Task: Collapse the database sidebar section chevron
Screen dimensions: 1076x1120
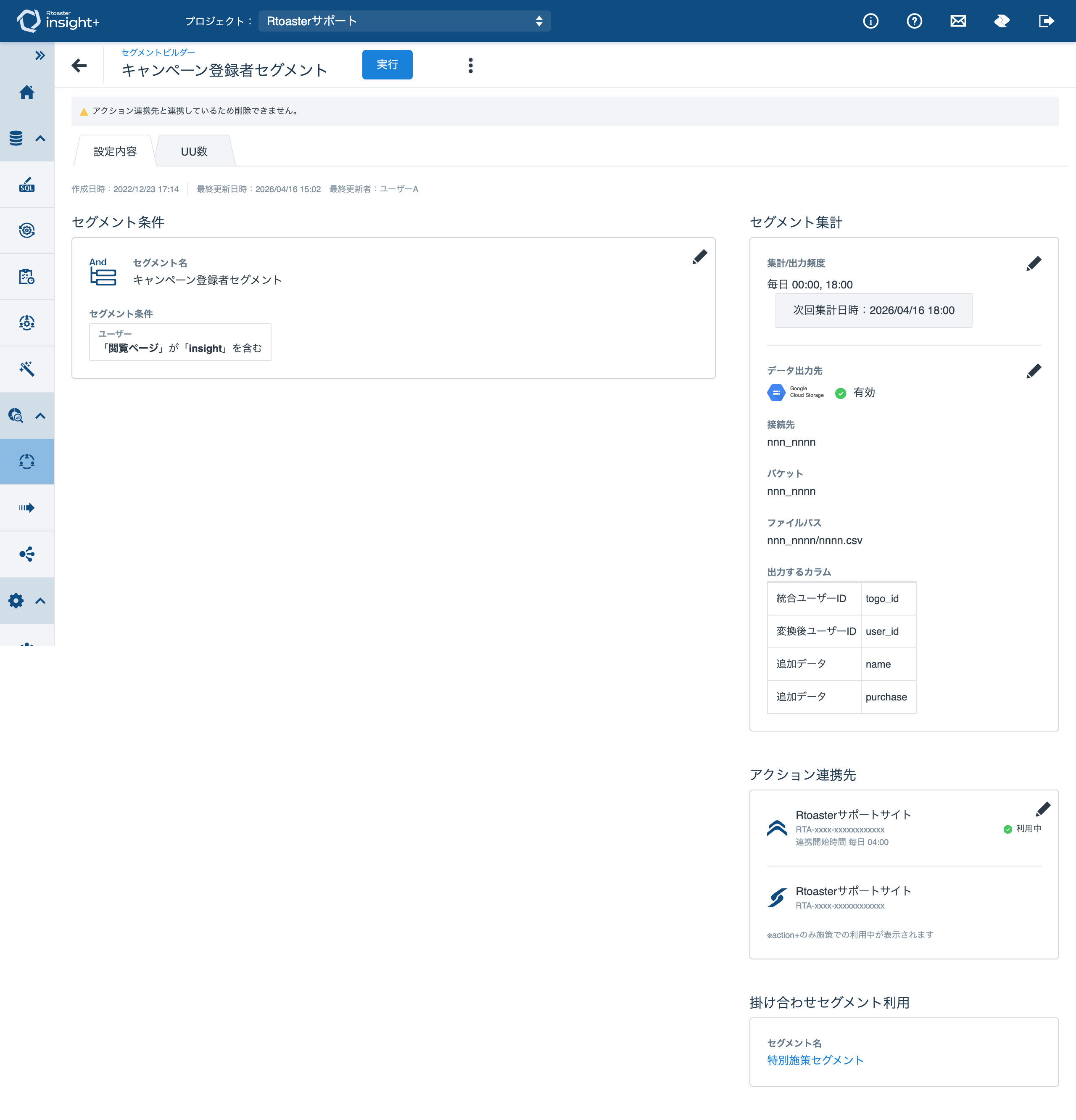Action: [x=40, y=138]
